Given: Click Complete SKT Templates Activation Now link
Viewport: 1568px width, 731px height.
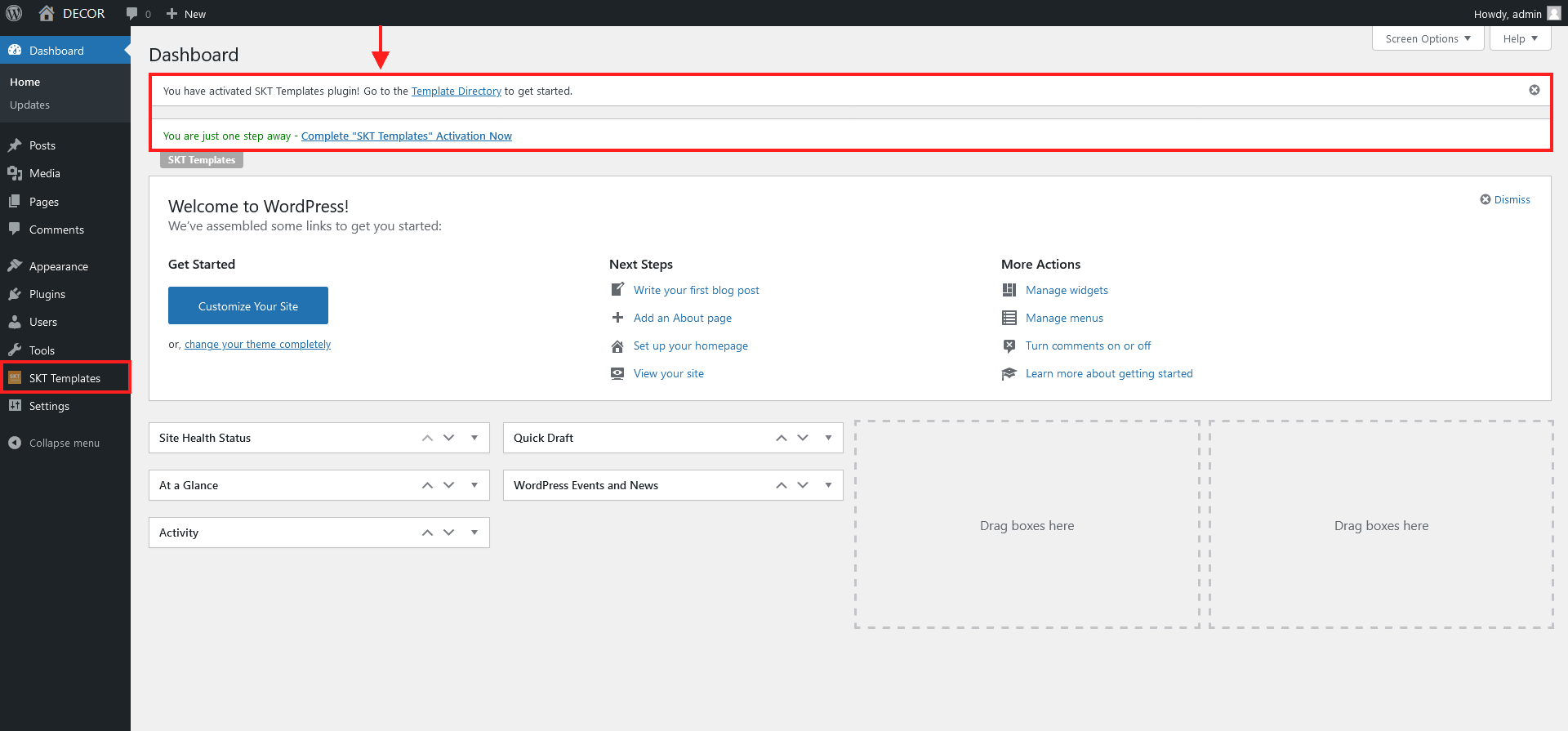Looking at the screenshot, I should 406,136.
